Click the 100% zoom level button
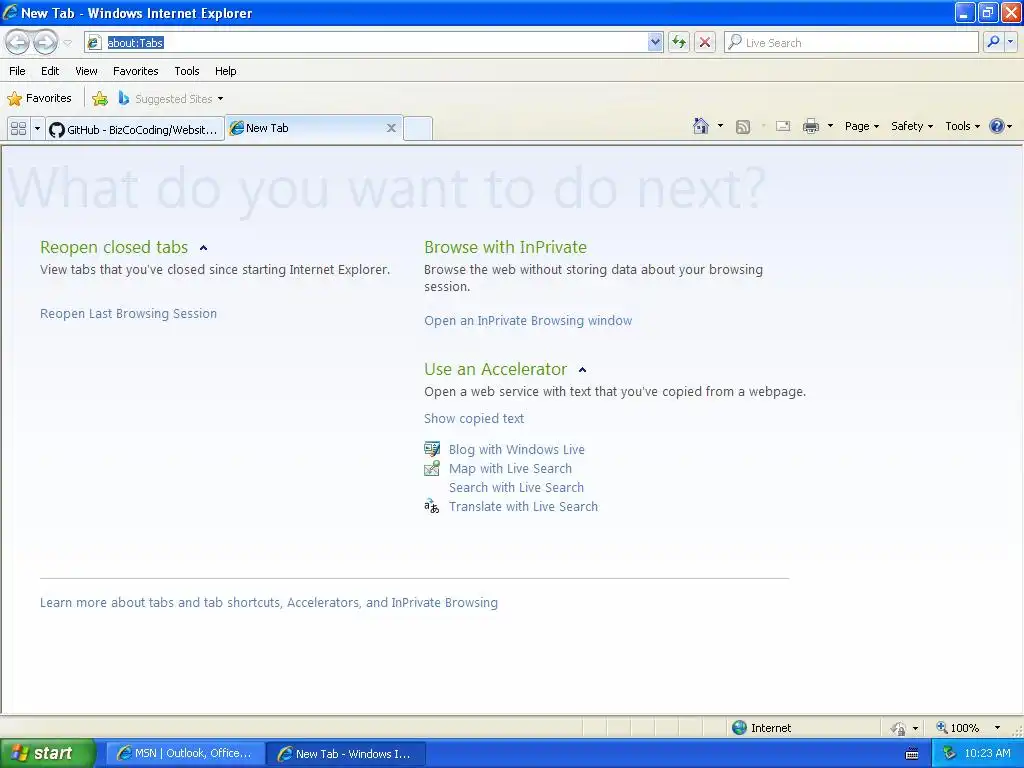The height and width of the screenshot is (768, 1024). [957, 728]
